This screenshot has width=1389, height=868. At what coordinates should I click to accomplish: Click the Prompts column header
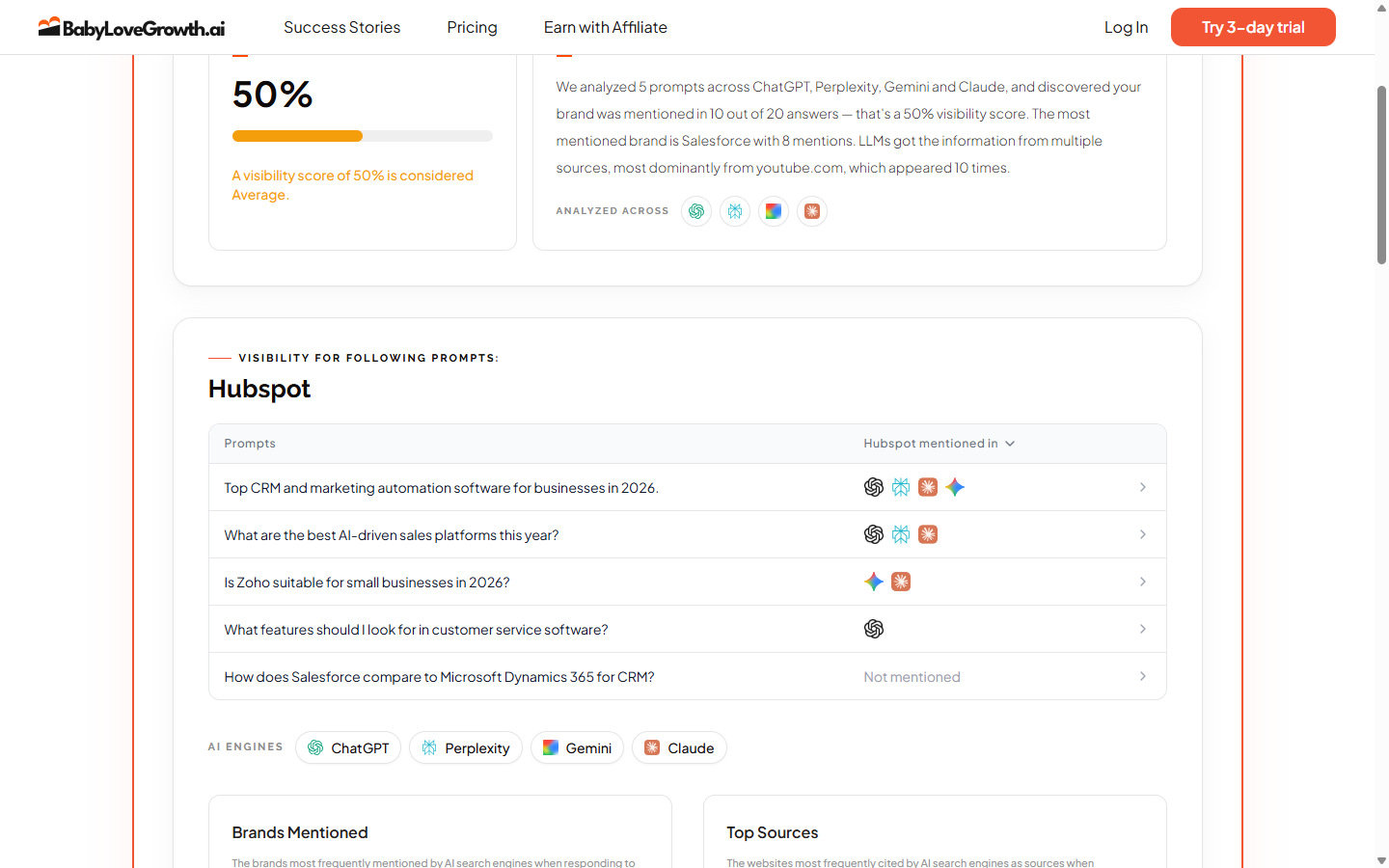click(250, 444)
